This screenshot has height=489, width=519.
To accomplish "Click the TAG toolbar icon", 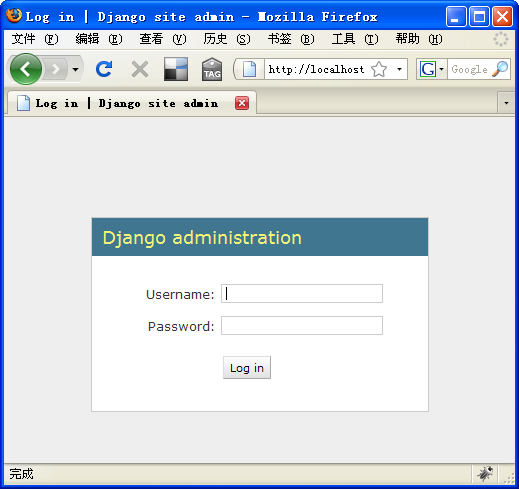I will [x=212, y=69].
